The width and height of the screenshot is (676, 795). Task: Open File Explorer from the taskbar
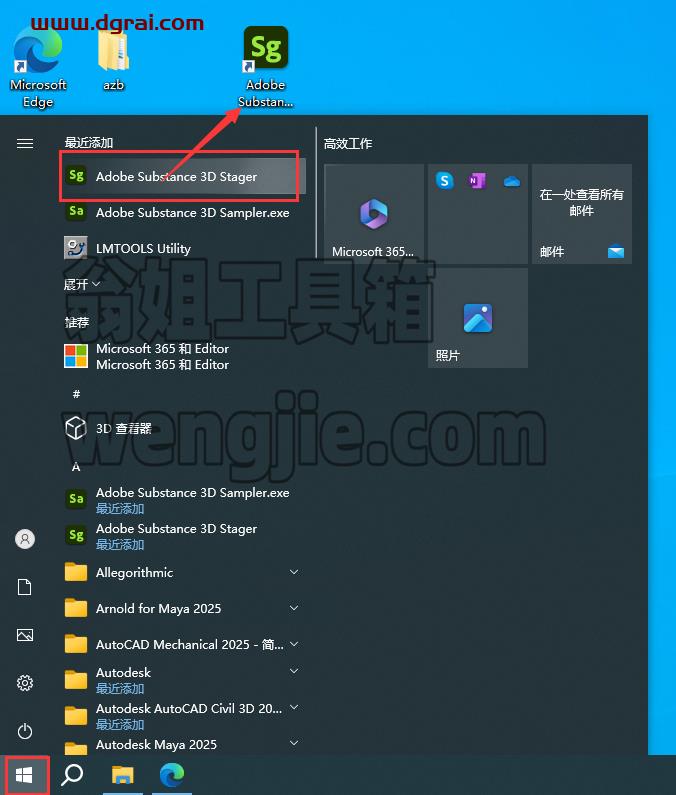pos(123,775)
